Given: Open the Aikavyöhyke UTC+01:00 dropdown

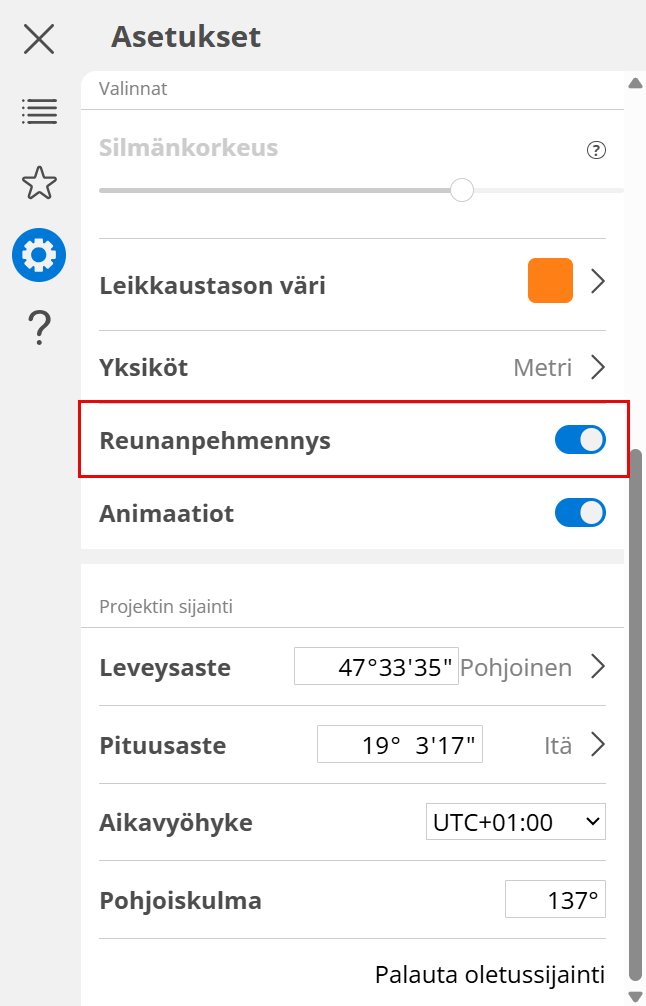Looking at the screenshot, I should tap(515, 822).
